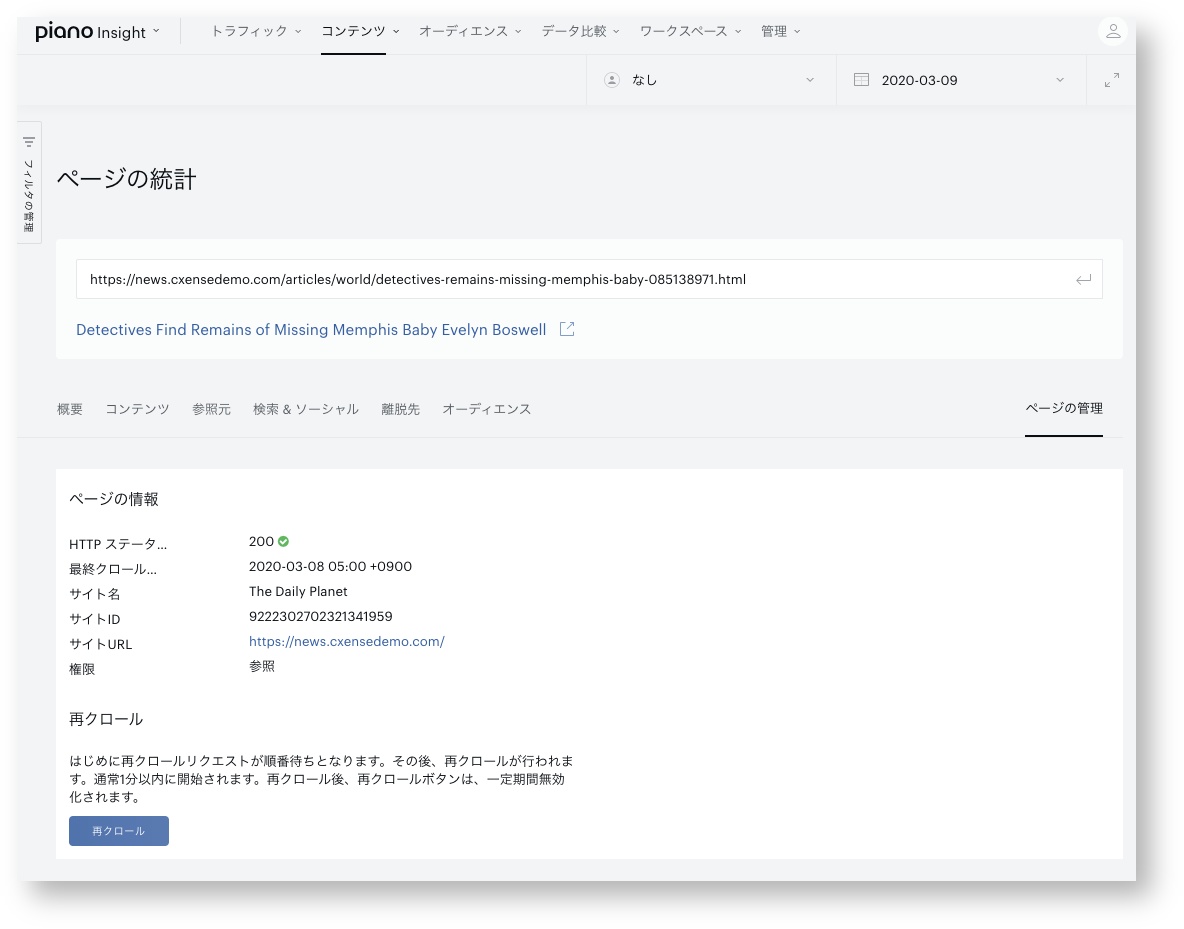Click the 最終クロール... label
The height and width of the screenshot is (929, 1184).
pos(113,569)
